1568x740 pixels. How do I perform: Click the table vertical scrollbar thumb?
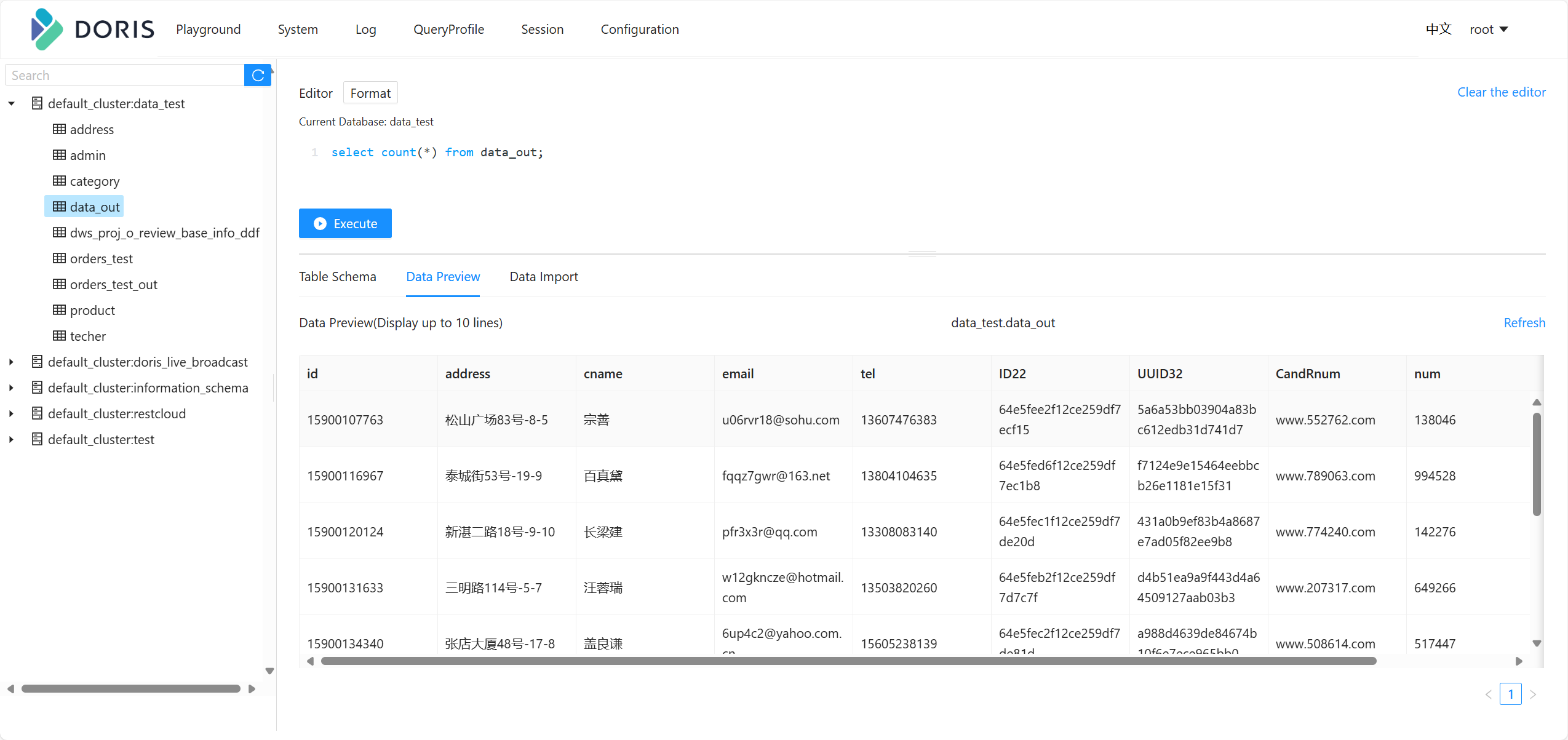(x=1537, y=464)
